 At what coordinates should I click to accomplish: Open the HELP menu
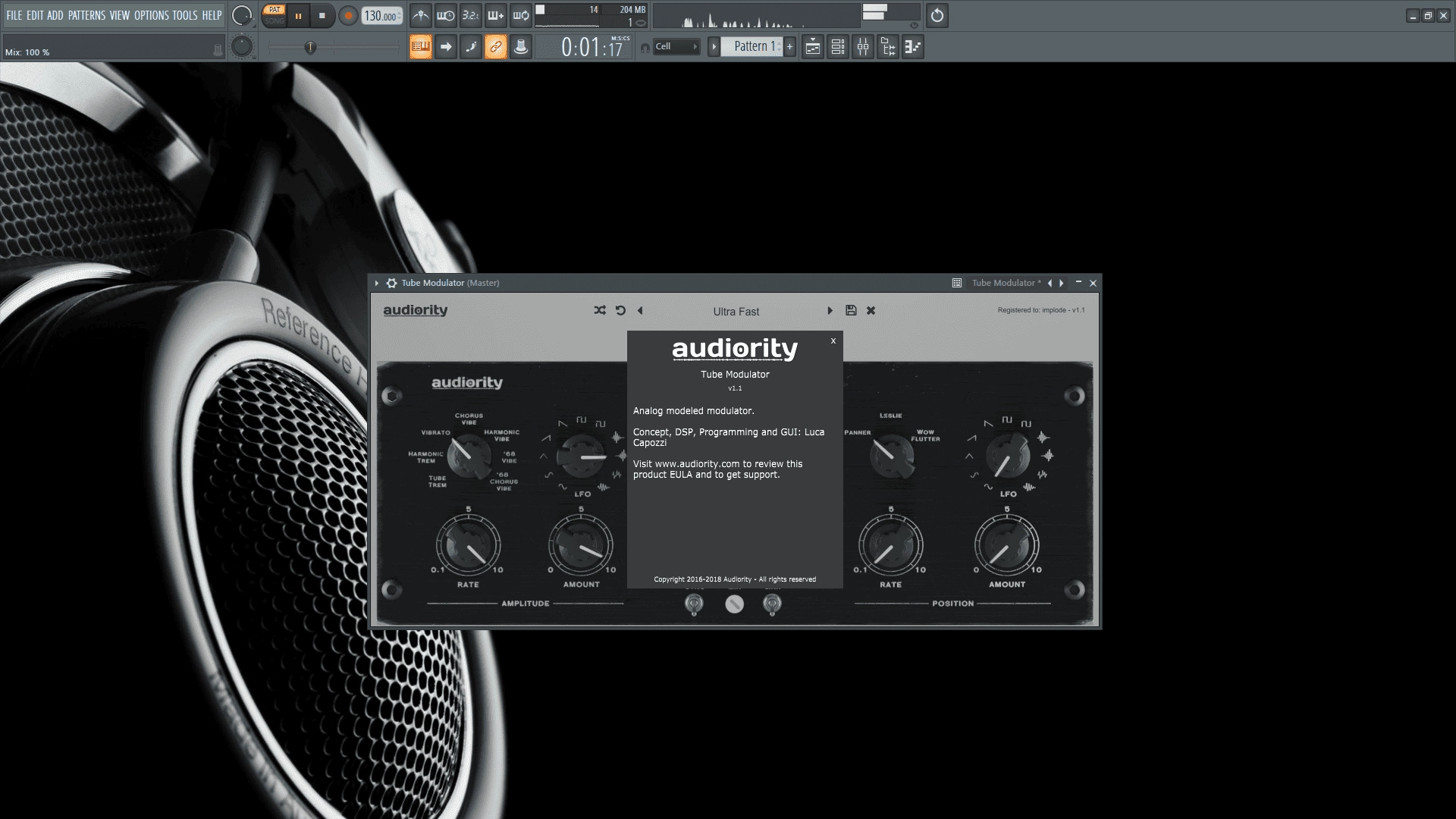212,15
